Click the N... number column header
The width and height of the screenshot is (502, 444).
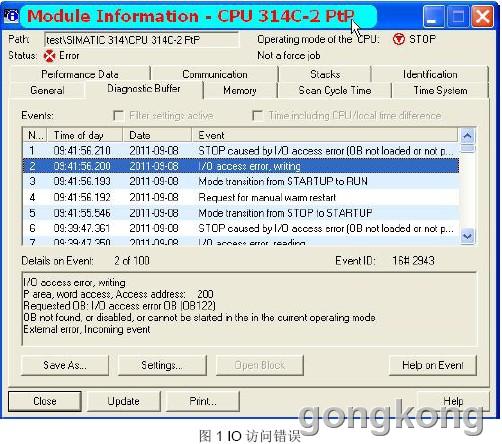[x=35, y=135]
